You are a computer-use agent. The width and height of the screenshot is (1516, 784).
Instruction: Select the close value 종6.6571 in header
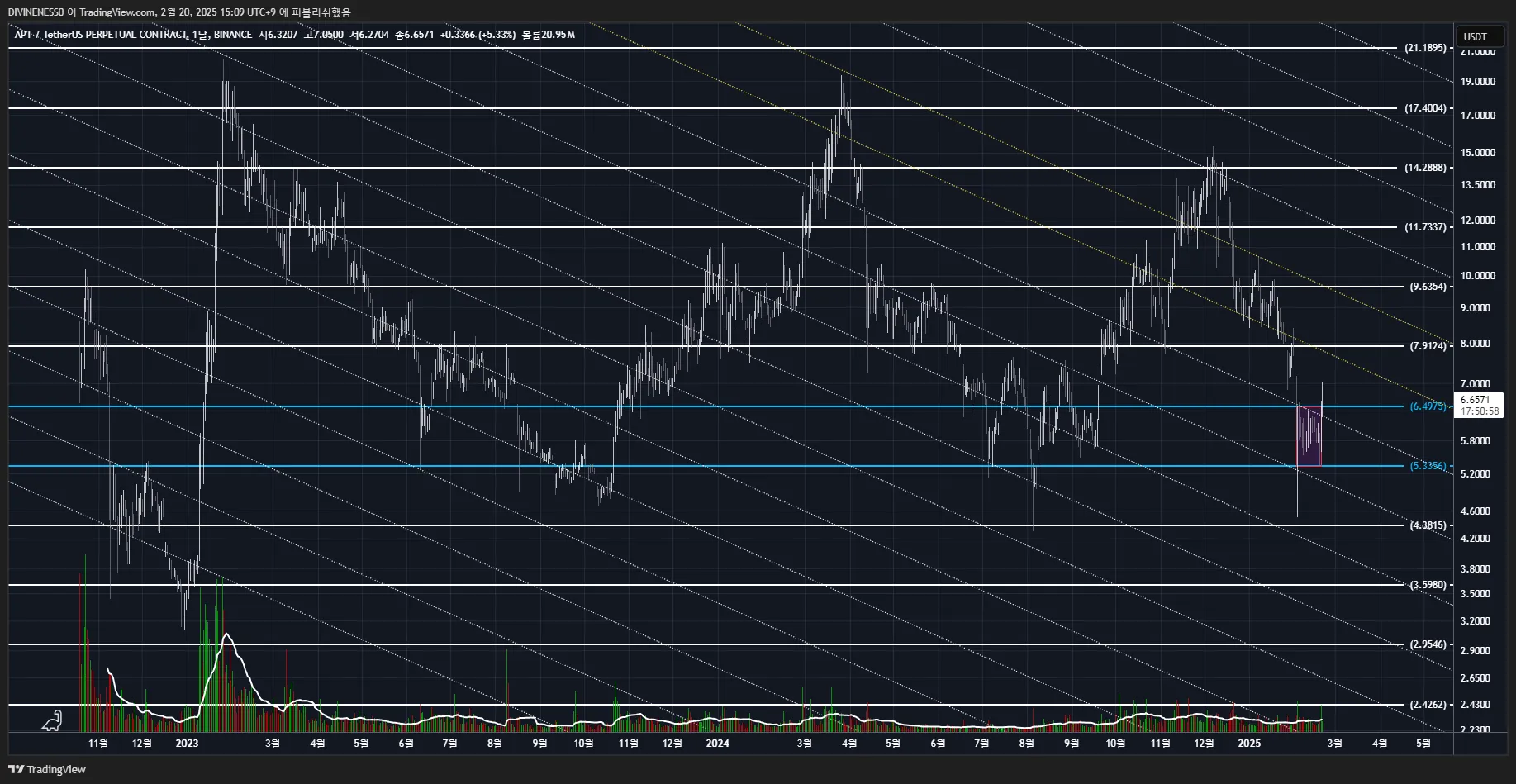(x=415, y=35)
